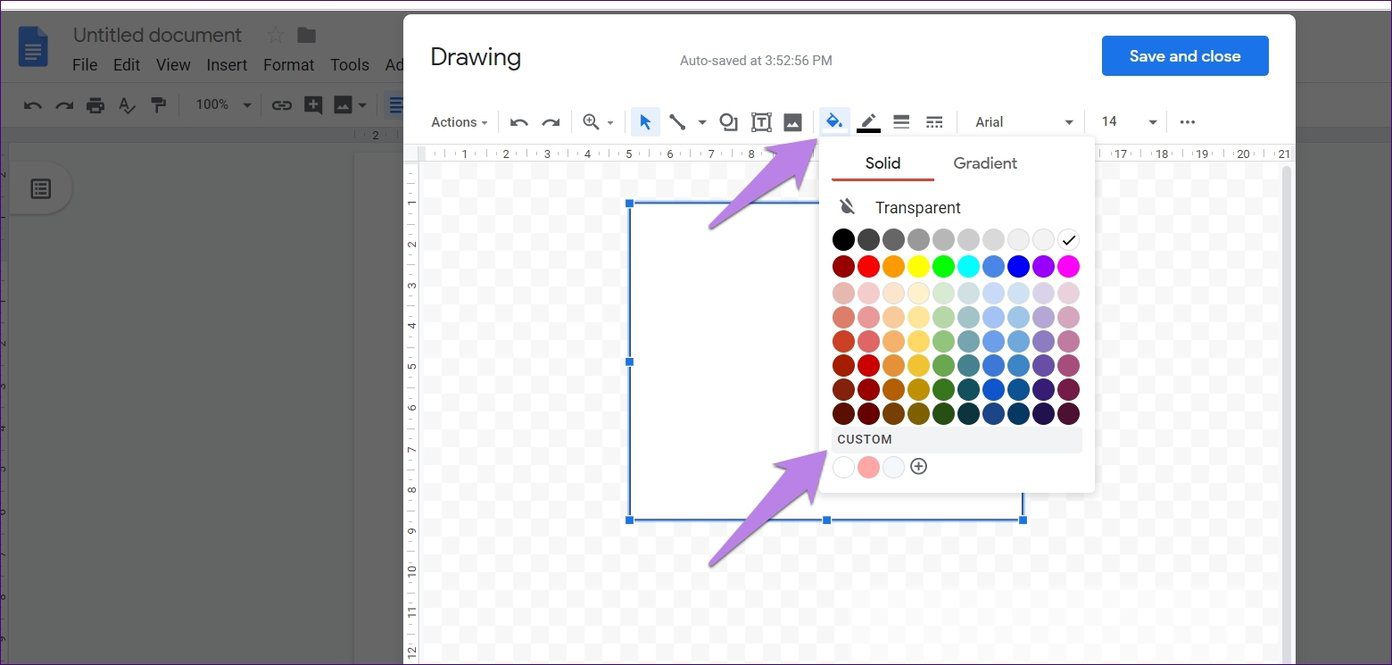
Task: Open the Arial font dropdown
Action: [1024, 122]
